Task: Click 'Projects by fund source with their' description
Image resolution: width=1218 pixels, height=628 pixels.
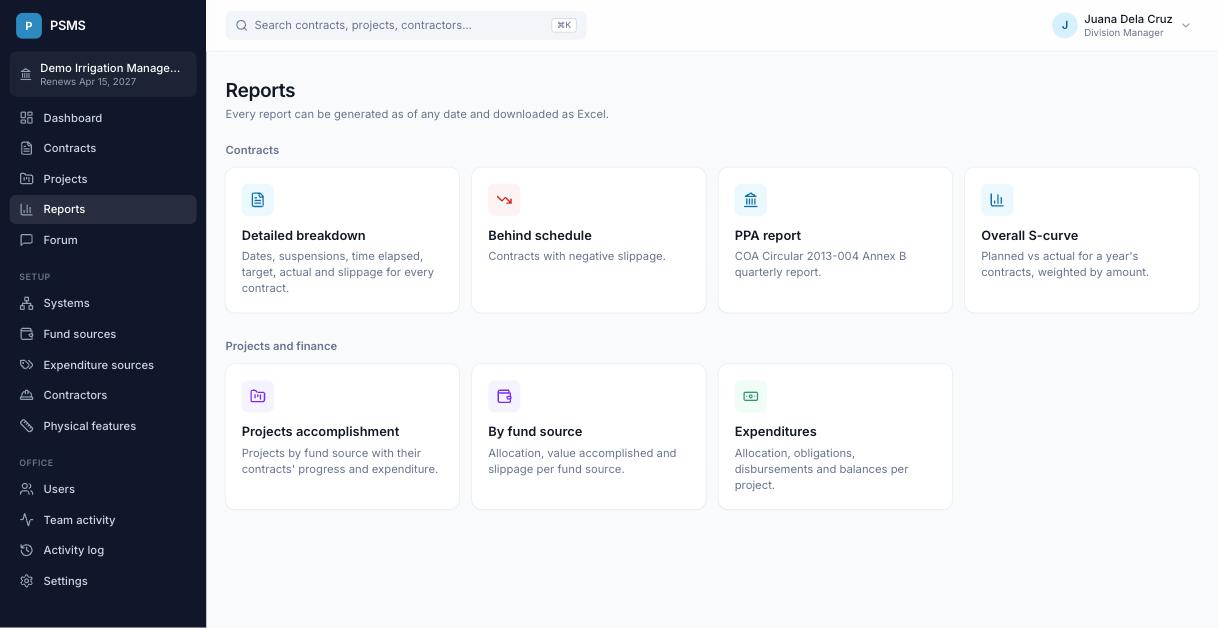Action: coord(340,461)
